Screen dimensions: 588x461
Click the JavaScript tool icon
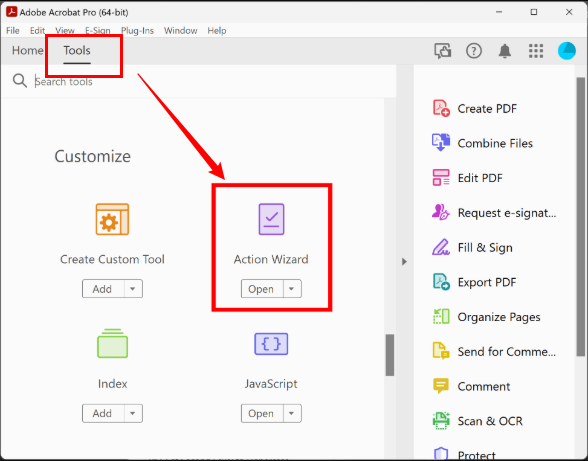[271, 344]
